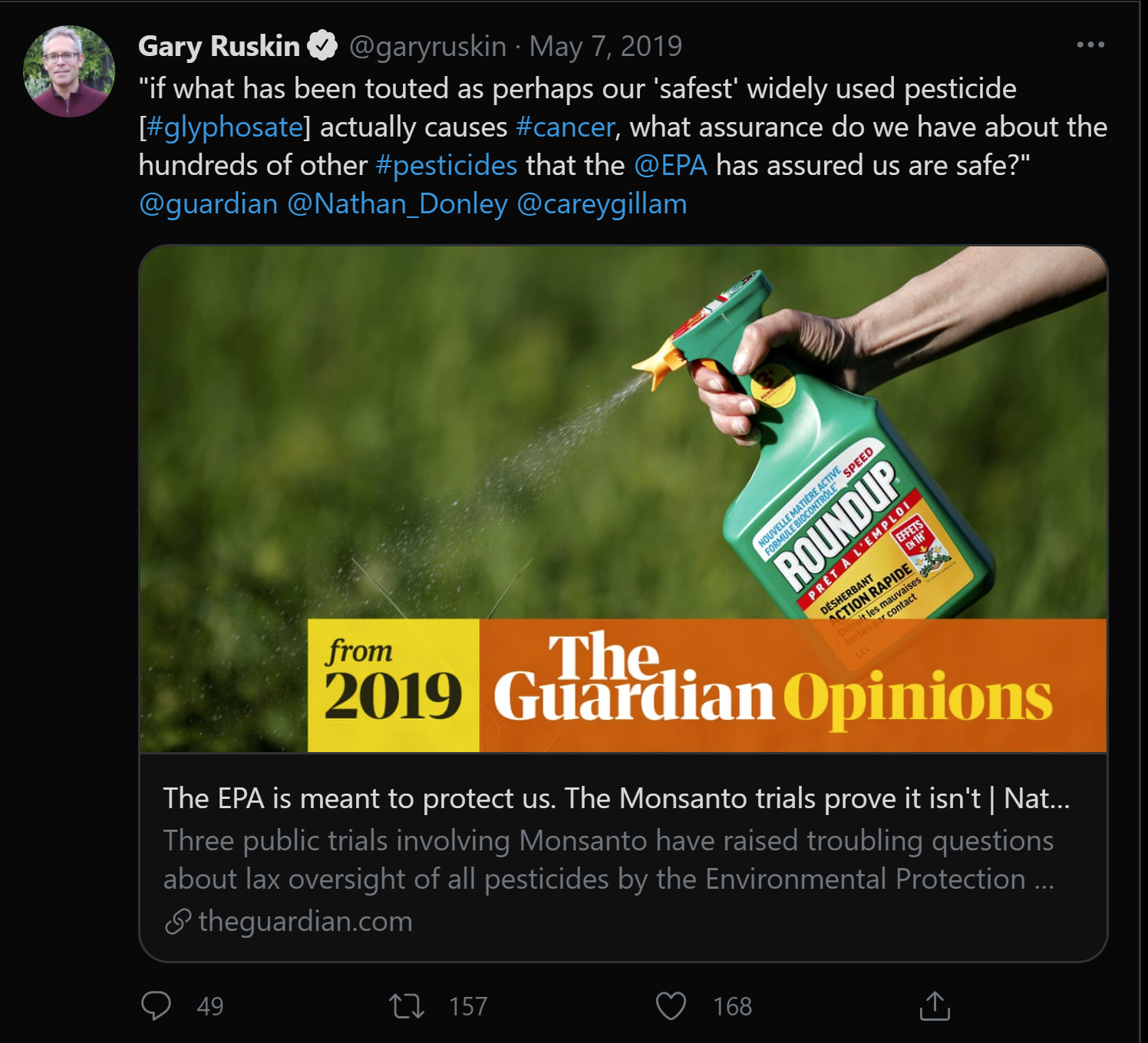Open the three-dot more options menu
Viewport: 1148px width, 1043px height.
(x=1090, y=45)
